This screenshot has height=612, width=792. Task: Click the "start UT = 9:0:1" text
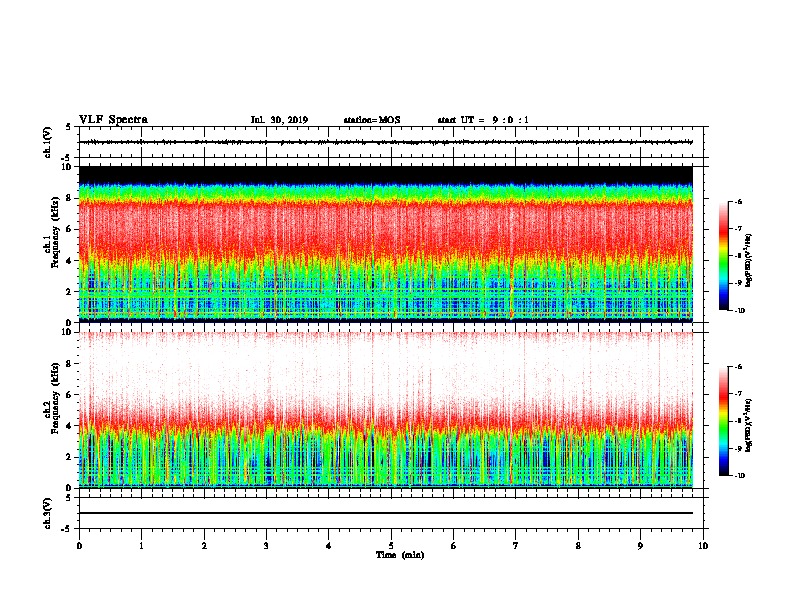coord(483,120)
